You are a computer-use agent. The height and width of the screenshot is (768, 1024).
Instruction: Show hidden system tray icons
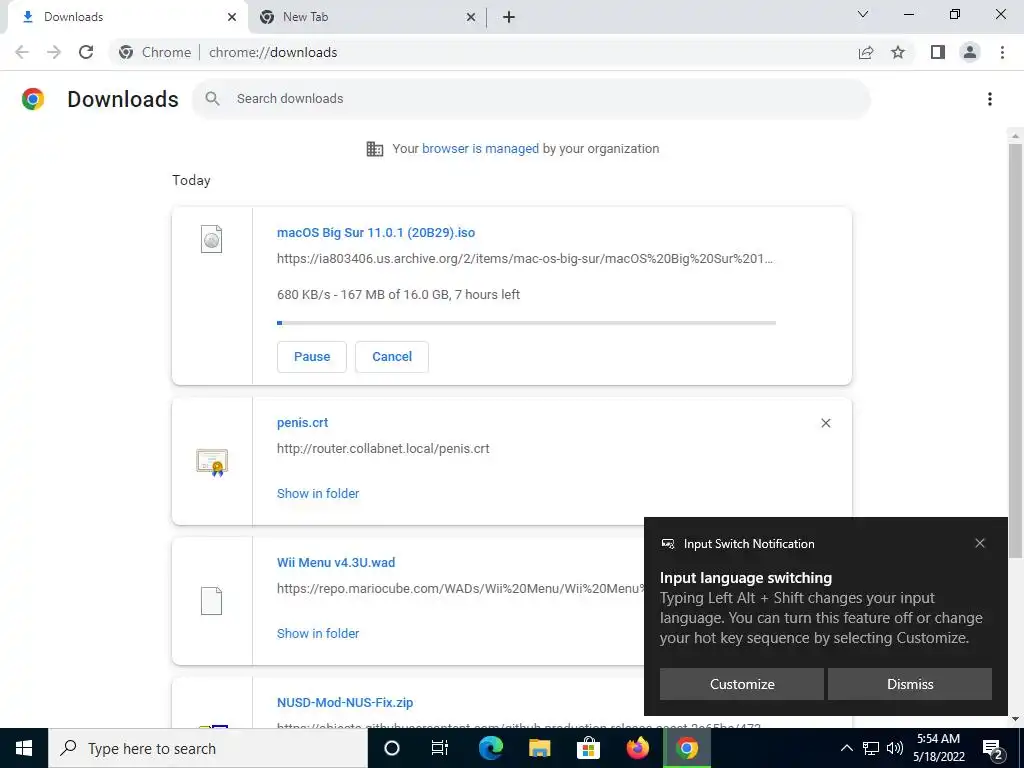coord(846,748)
